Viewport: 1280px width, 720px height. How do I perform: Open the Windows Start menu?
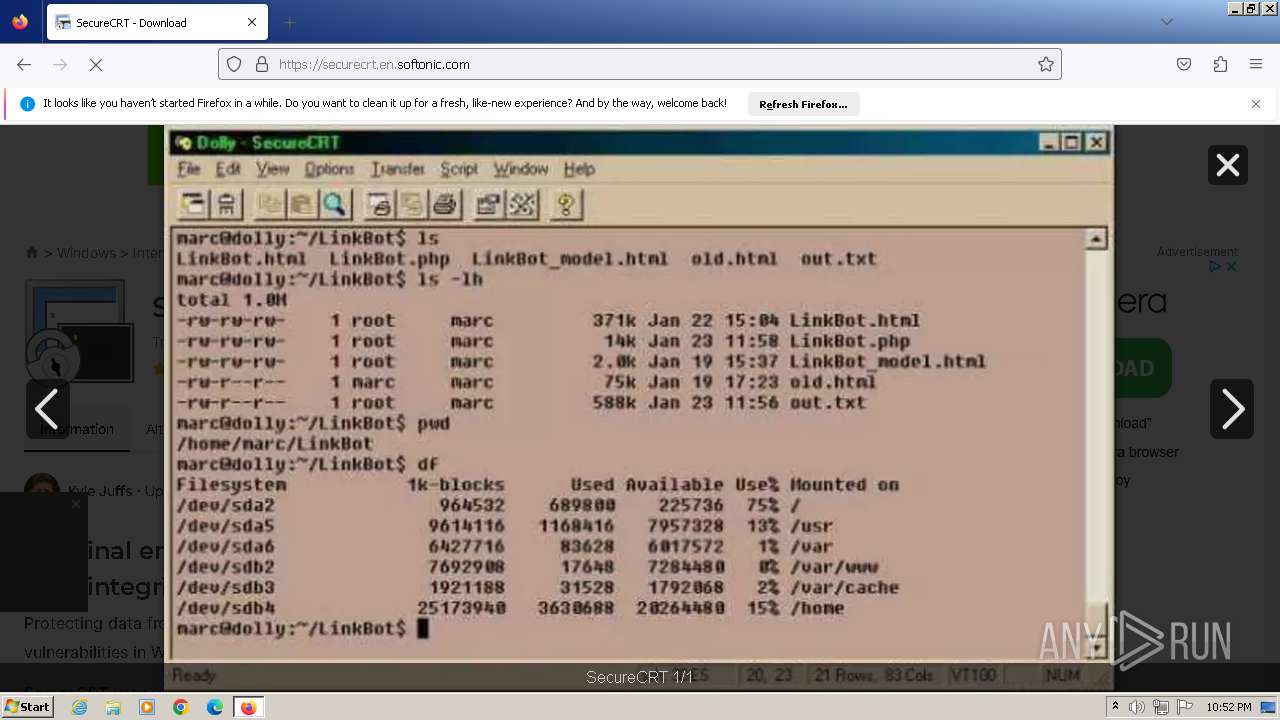pos(27,706)
